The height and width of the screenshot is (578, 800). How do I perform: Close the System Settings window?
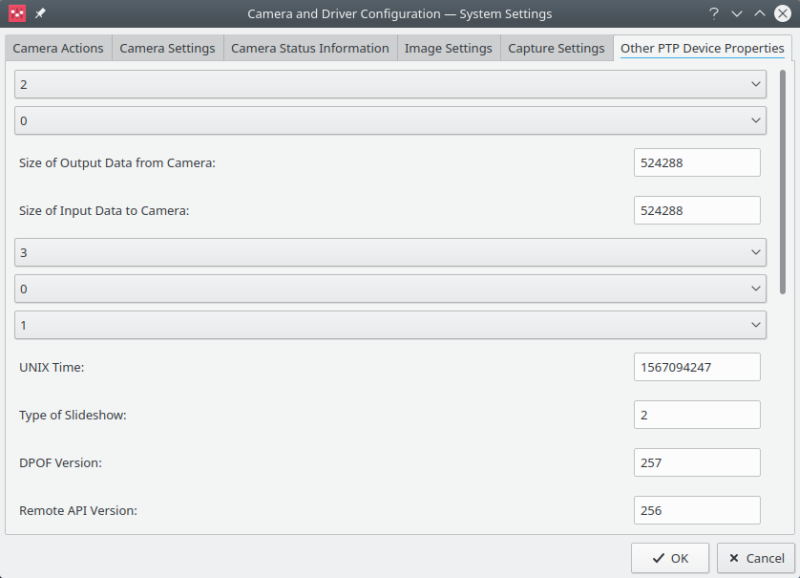pyautogui.click(x=783, y=14)
